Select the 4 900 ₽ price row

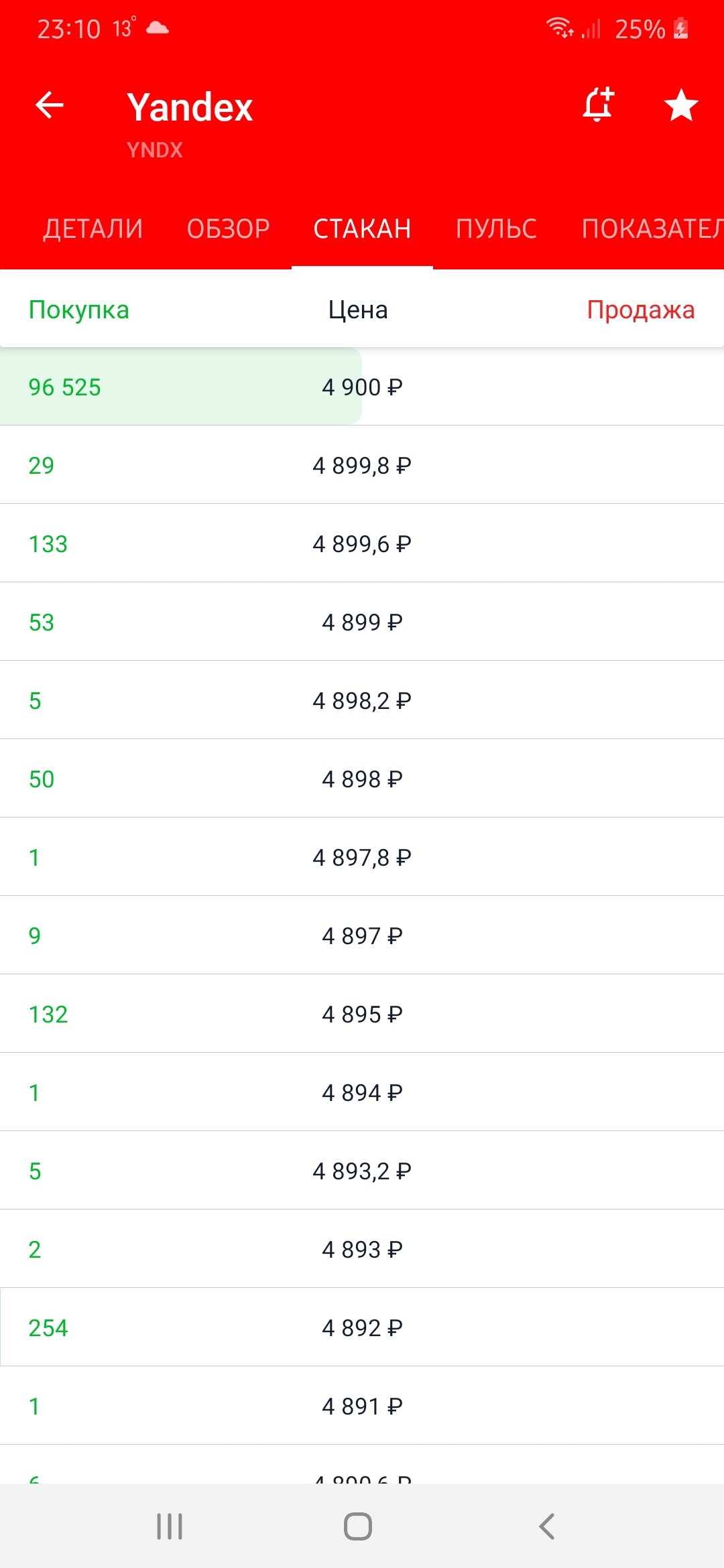click(x=362, y=387)
